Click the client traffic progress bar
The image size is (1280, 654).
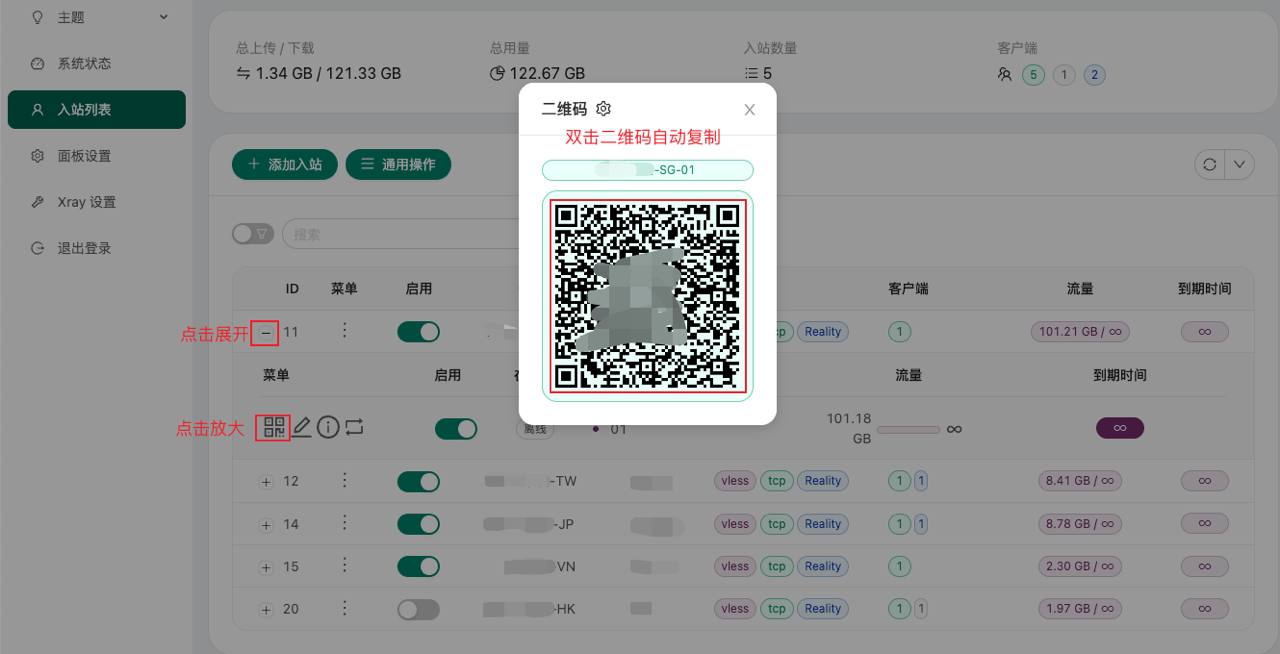[909, 429]
